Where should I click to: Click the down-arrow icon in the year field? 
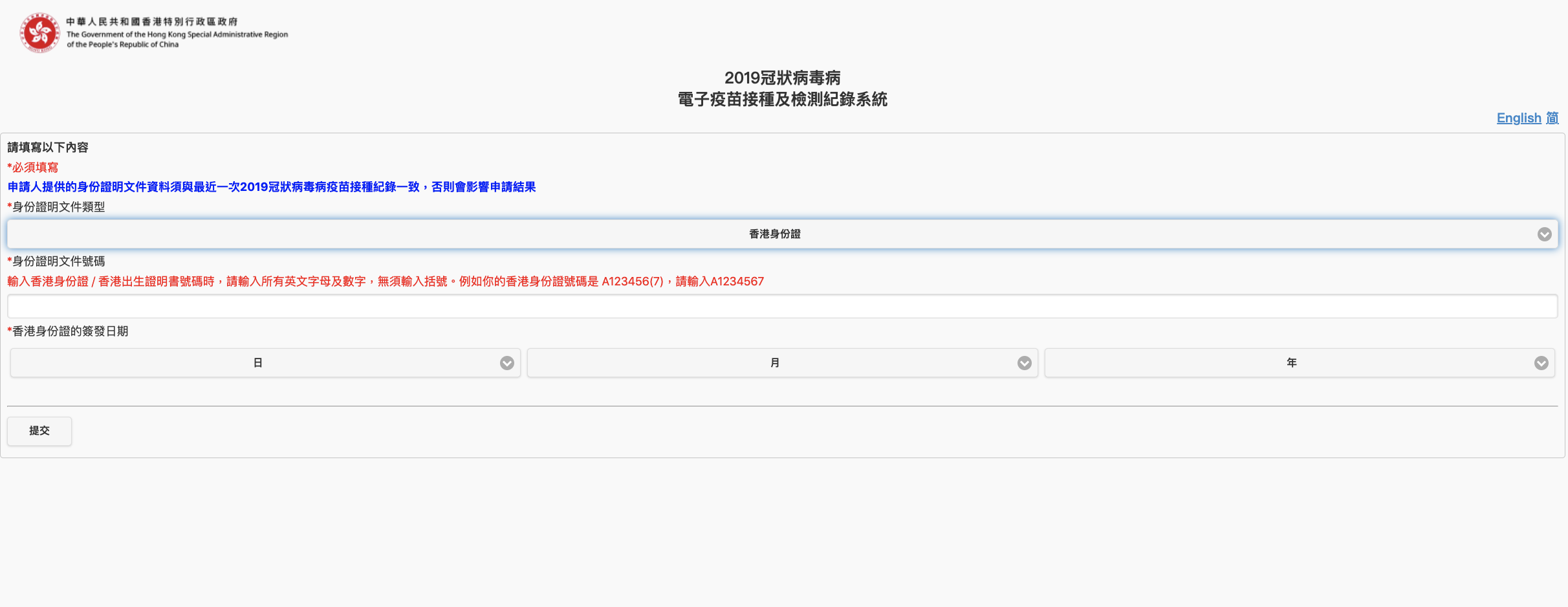coord(1540,363)
